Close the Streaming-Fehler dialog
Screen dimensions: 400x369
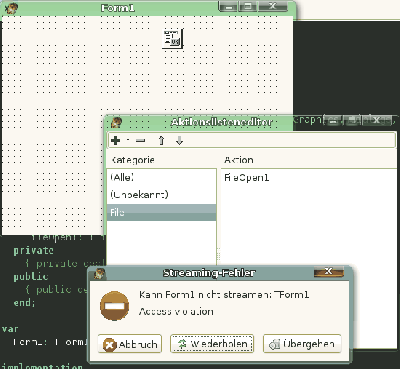point(329,272)
